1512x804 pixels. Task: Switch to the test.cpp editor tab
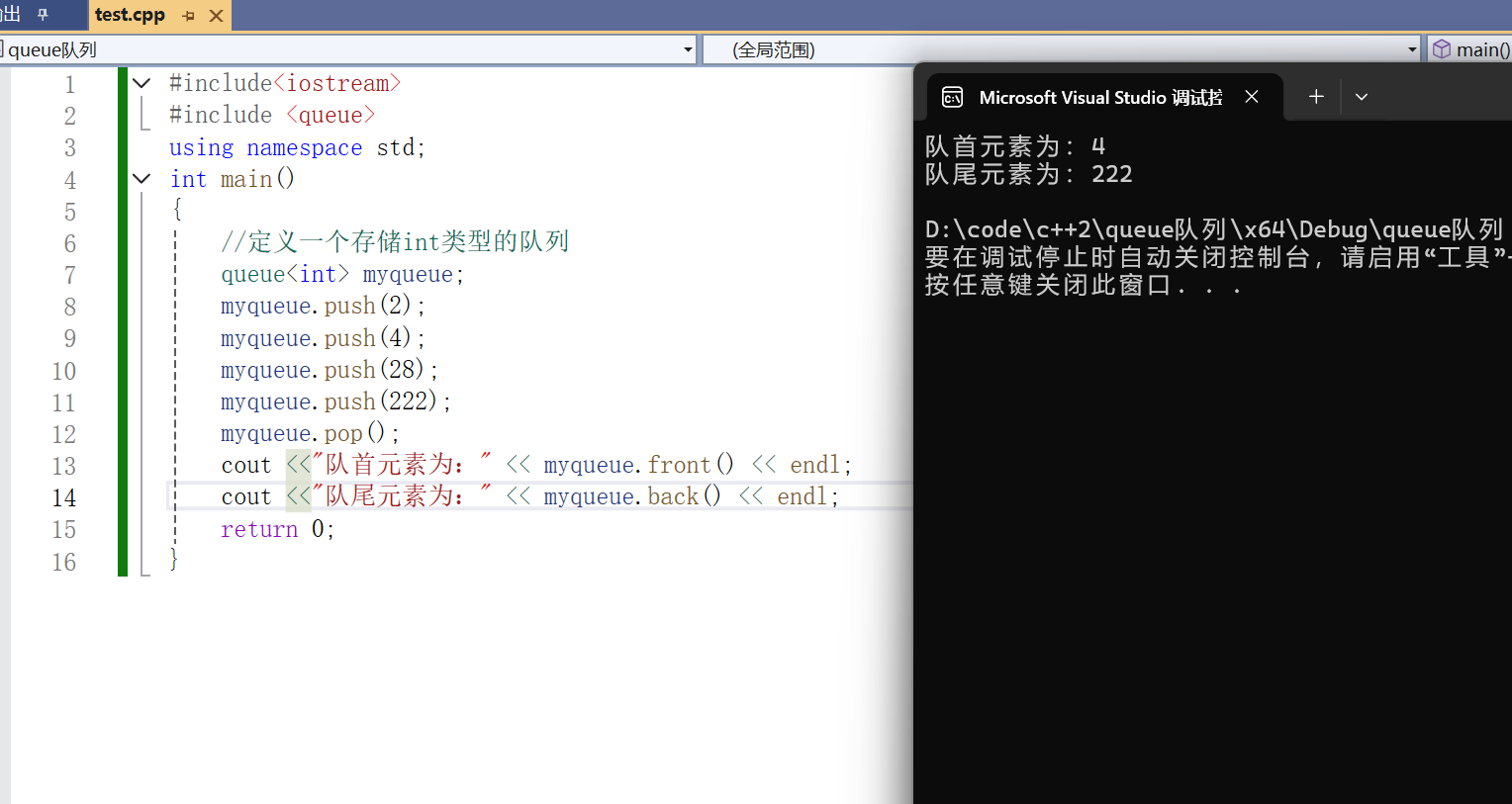(130, 15)
